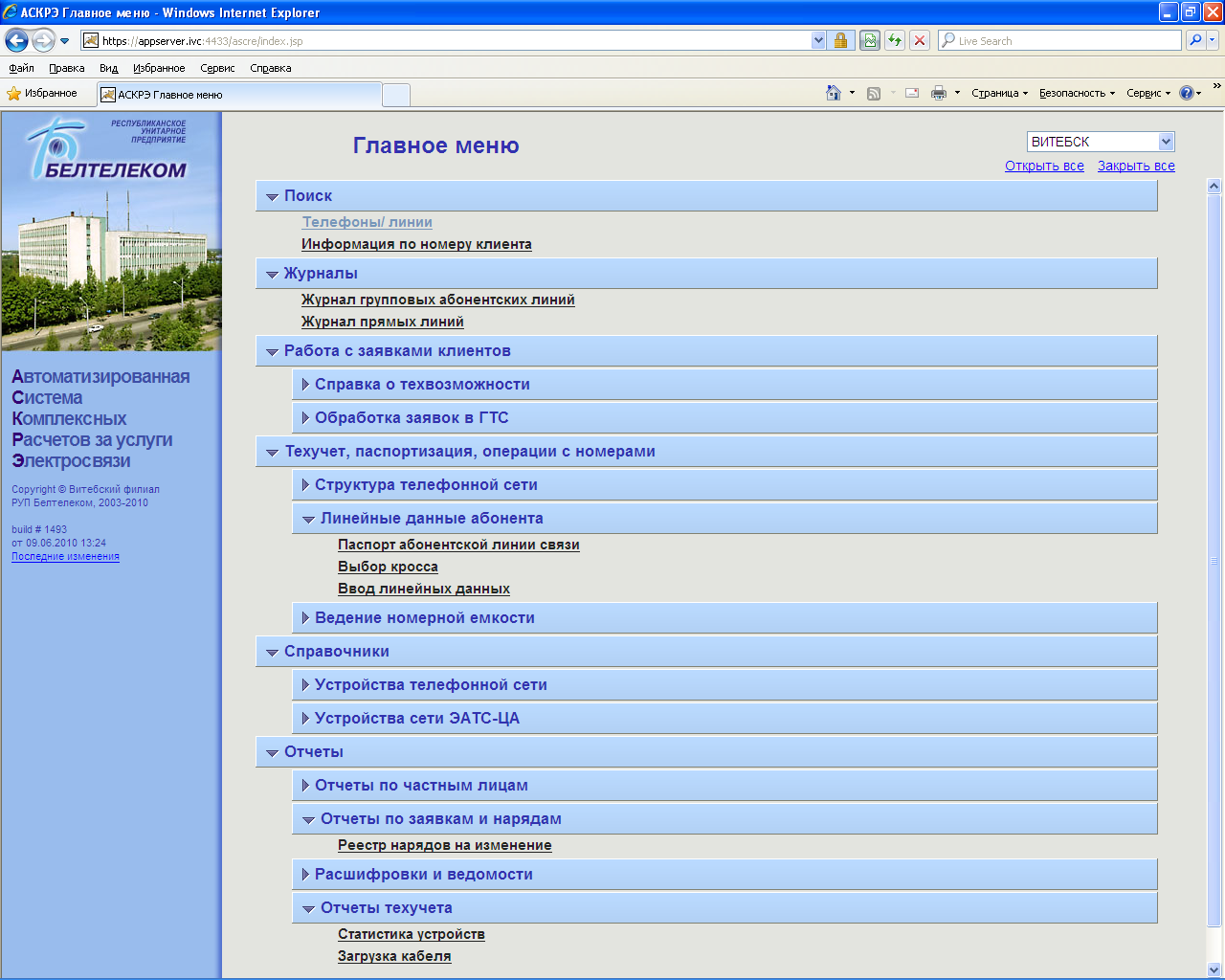Screen dimensions: 1225x980
Task: Expand Ведение номерной емкости section
Action: coord(424,618)
